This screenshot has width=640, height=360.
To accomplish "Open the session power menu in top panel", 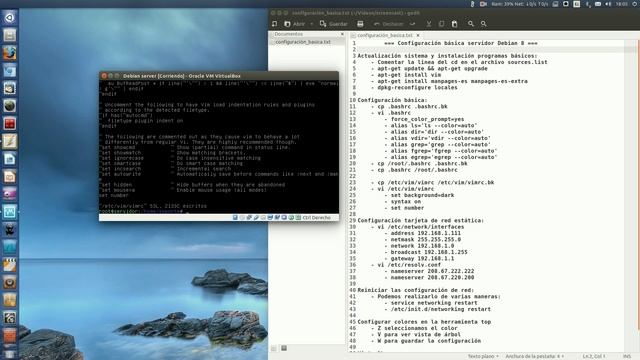I will click(x=635, y=4).
